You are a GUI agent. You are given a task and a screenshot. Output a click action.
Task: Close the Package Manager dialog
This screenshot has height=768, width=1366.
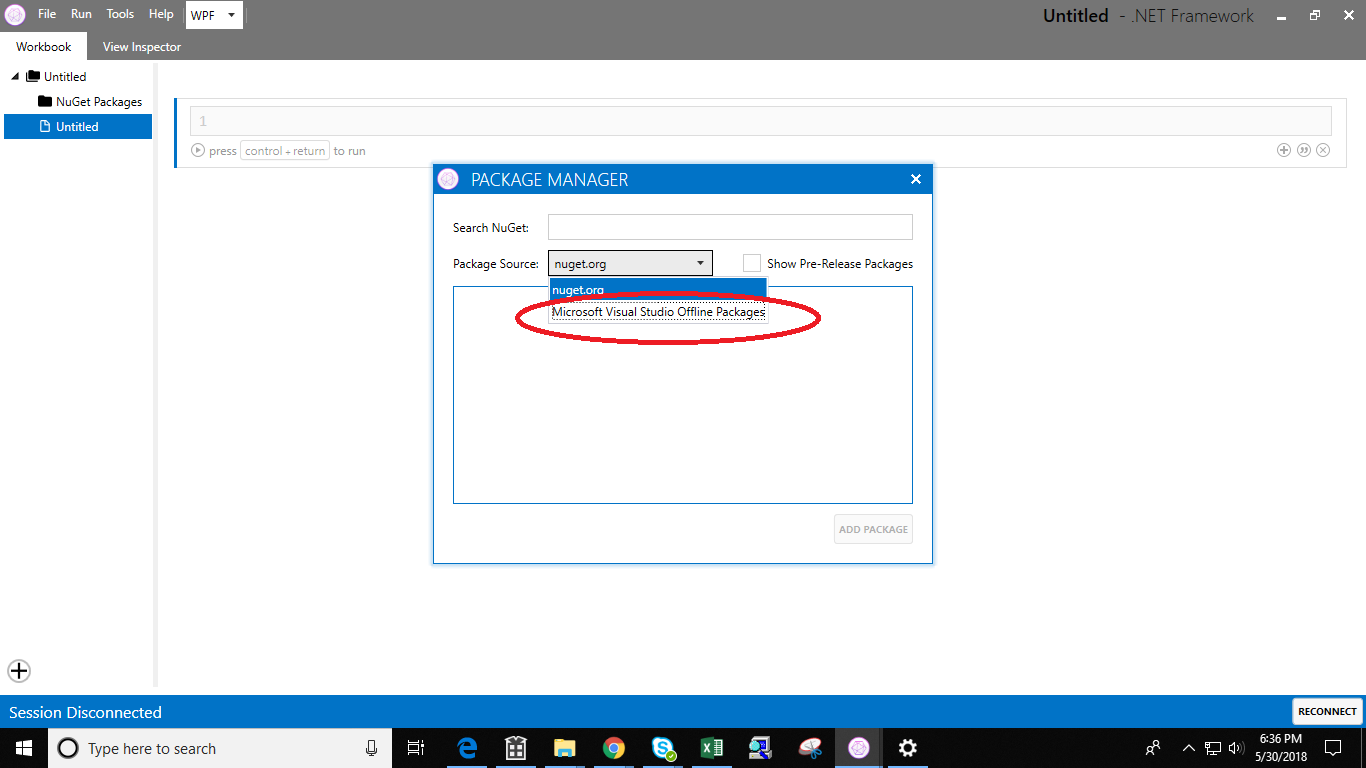[915, 180]
